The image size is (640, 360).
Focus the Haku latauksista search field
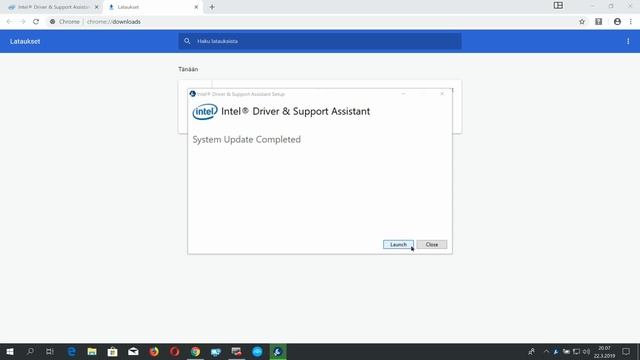[x=320, y=41]
